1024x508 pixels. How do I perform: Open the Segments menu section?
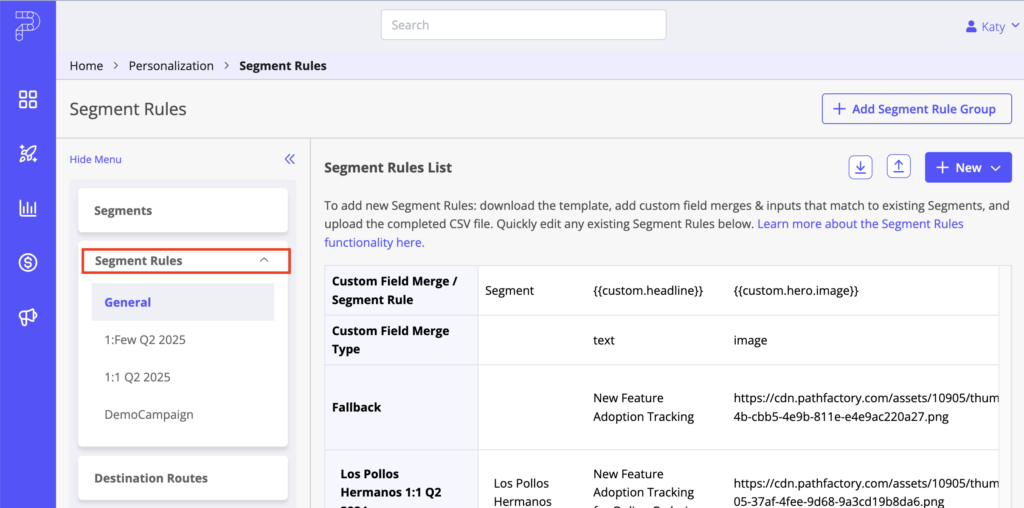pyautogui.click(x=183, y=210)
